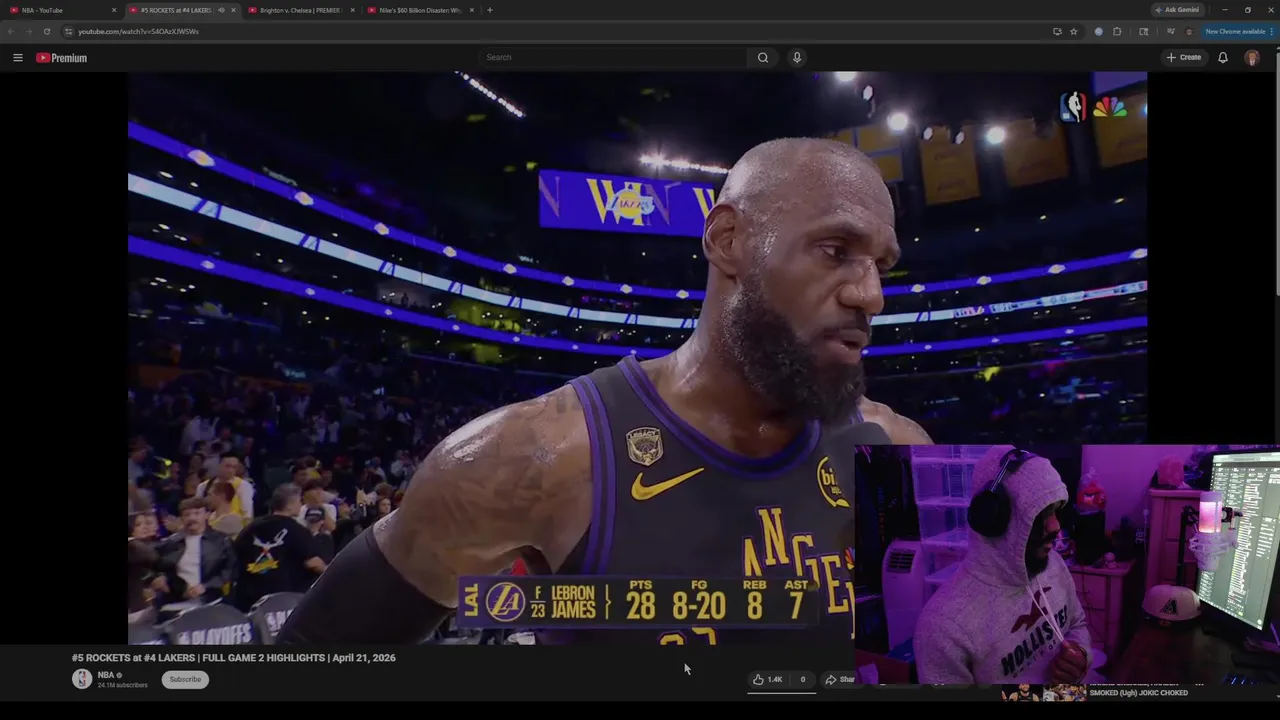Open the YouTube hamburger guide menu
Viewport: 1280px width, 720px height.
coord(17,58)
